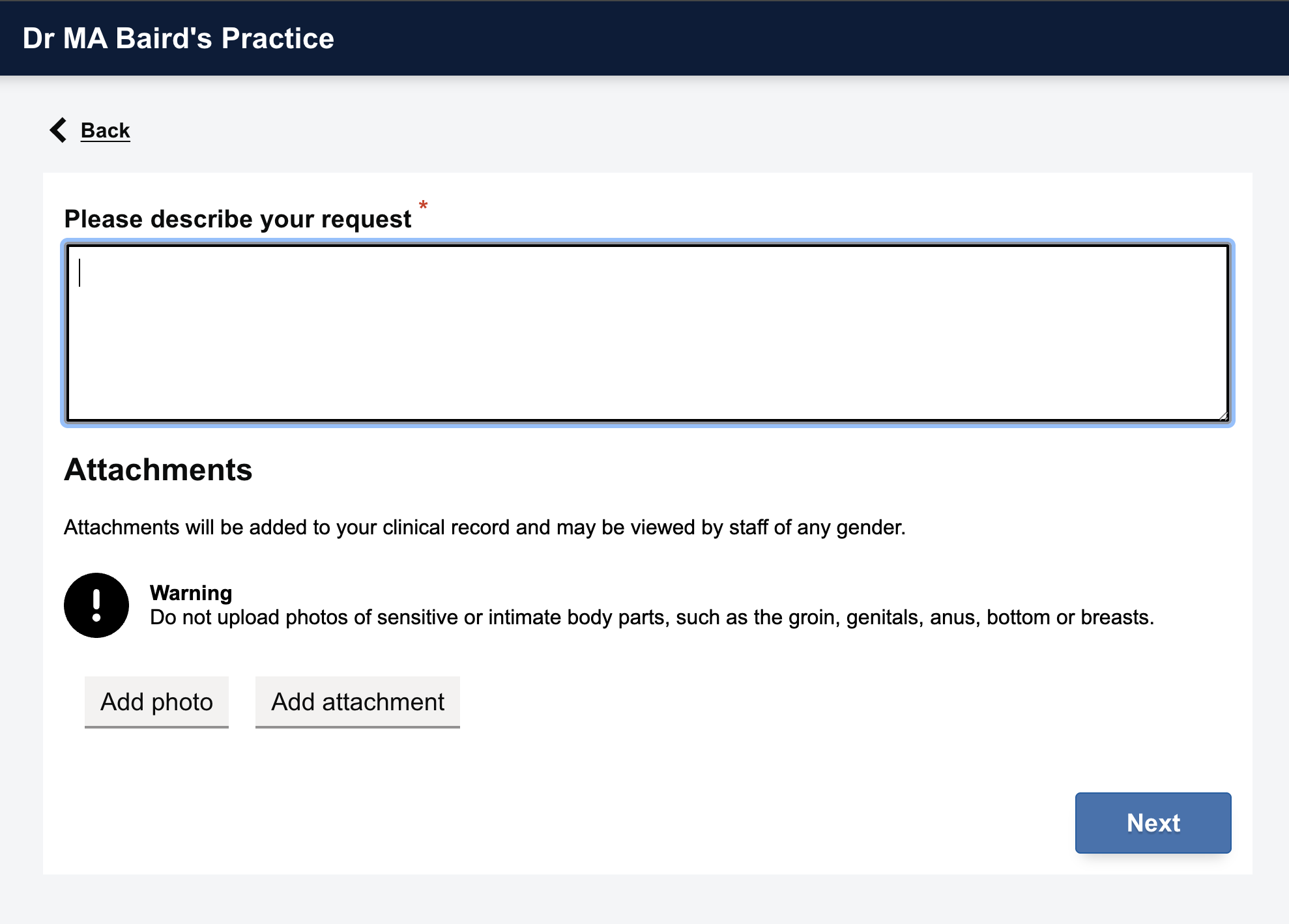The image size is (1289, 924).
Task: Grab the text area resize handle
Action: (x=1223, y=416)
